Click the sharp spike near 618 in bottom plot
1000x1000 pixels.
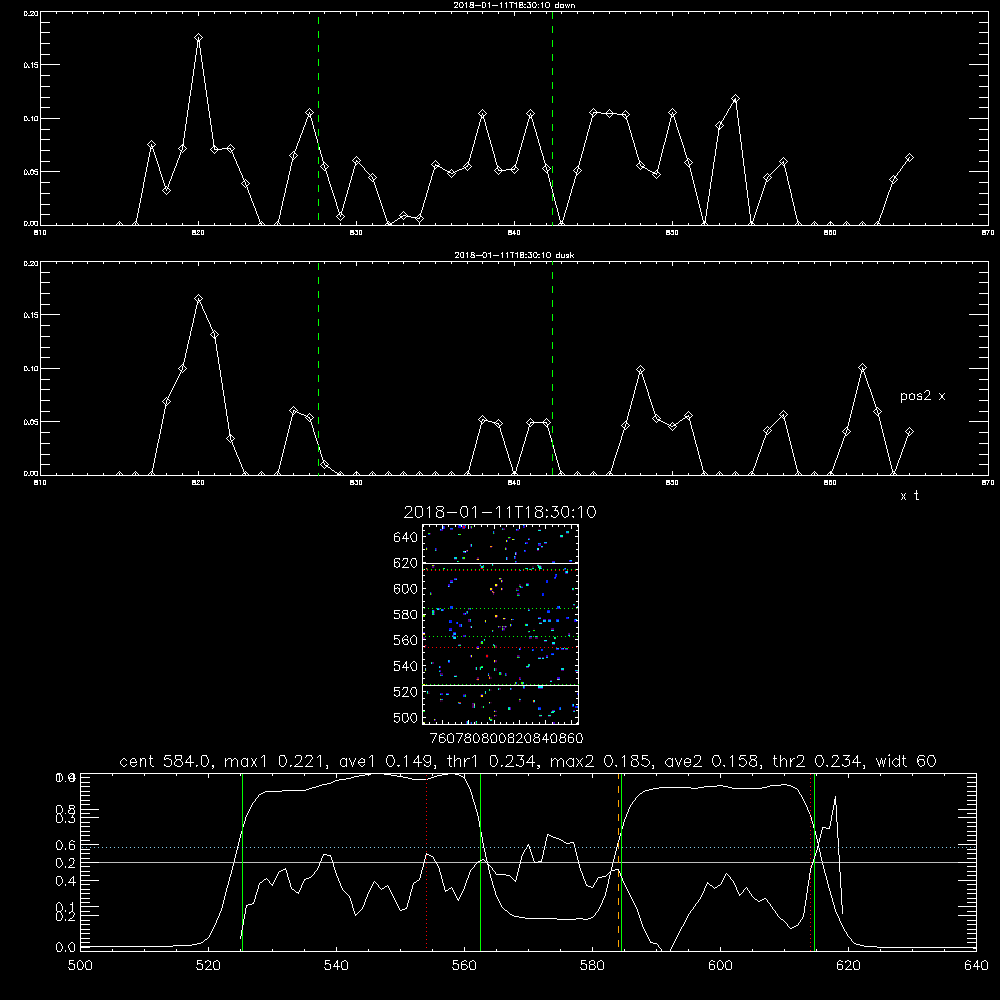[835, 797]
